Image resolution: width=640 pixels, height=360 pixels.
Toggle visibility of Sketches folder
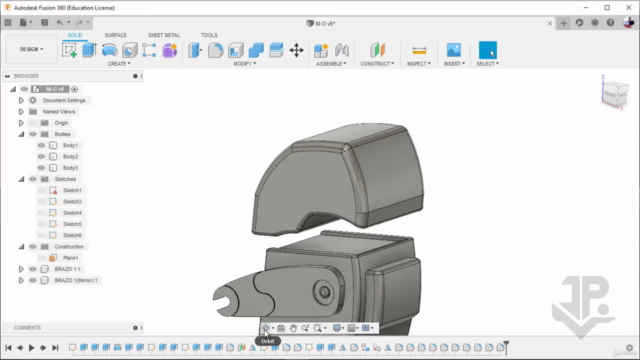tap(33, 179)
